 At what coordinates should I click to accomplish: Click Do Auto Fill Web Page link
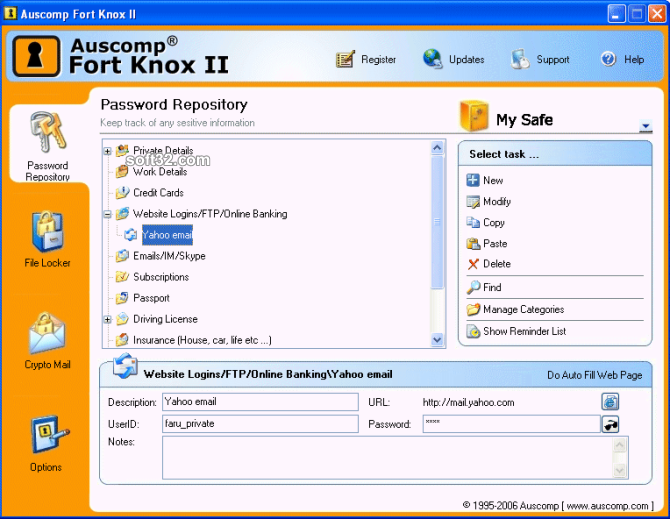pyautogui.click(x=594, y=375)
